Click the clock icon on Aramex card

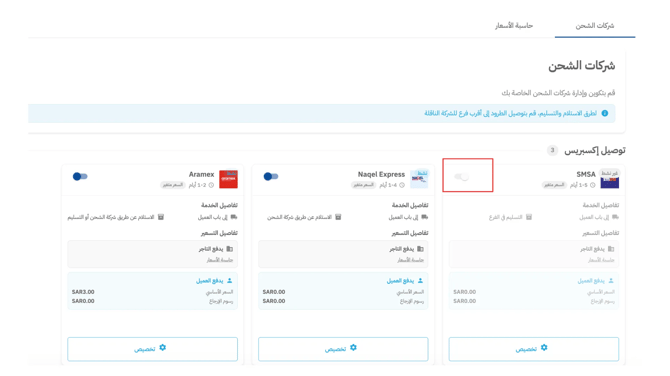tap(211, 185)
